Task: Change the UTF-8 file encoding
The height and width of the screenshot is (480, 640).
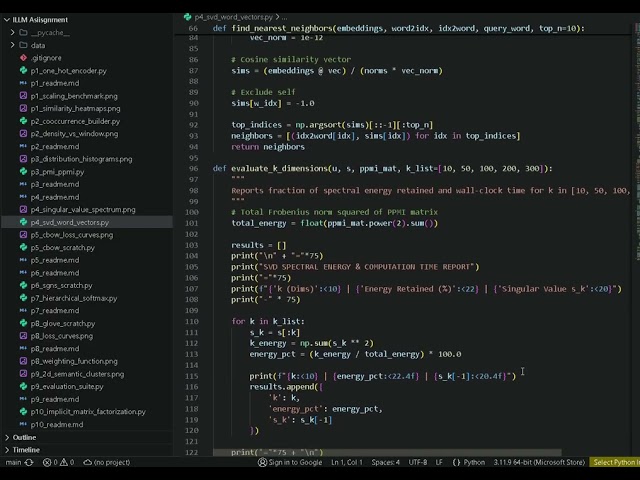Action: tap(418, 462)
